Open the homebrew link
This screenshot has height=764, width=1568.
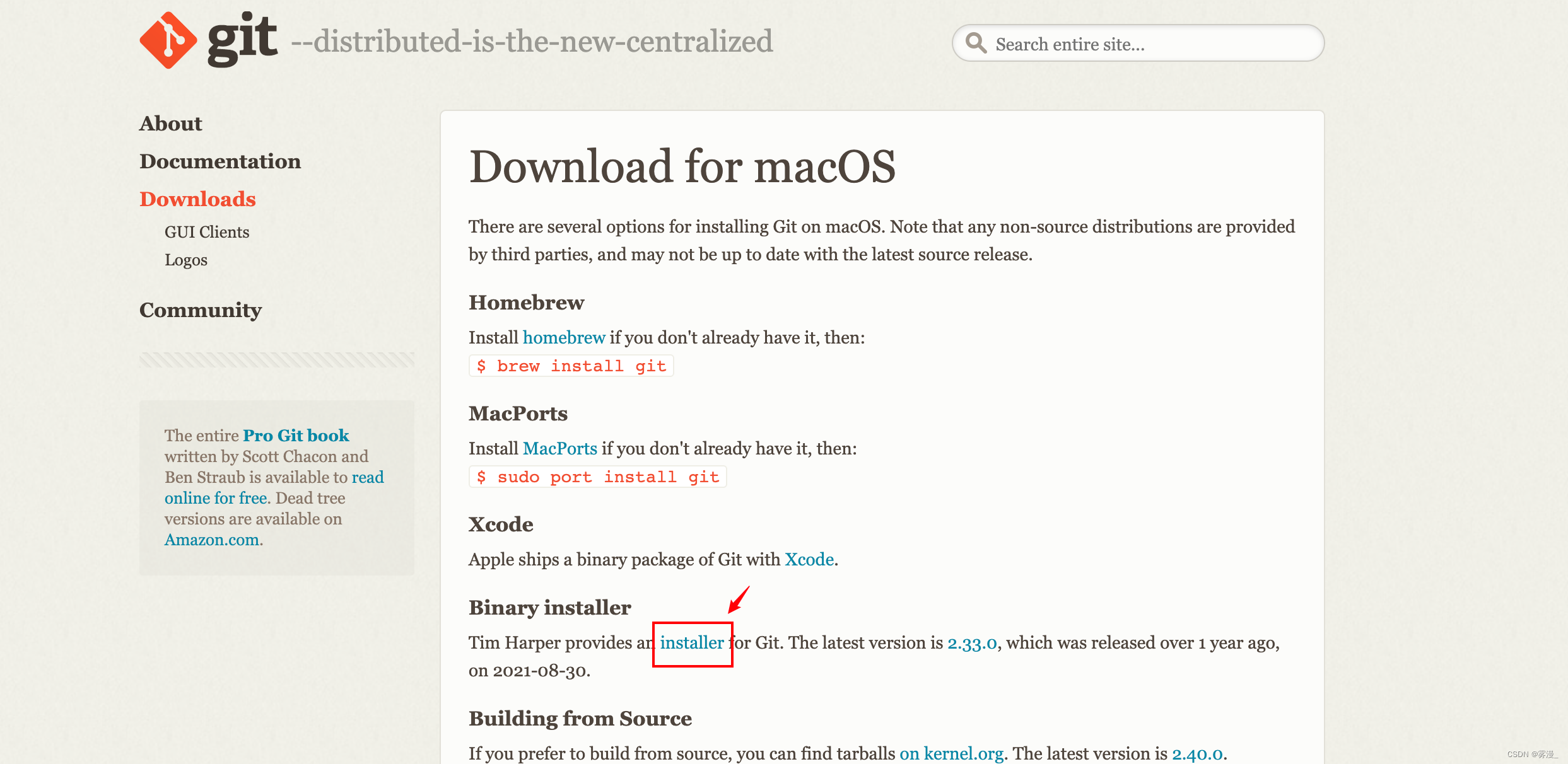(x=564, y=337)
